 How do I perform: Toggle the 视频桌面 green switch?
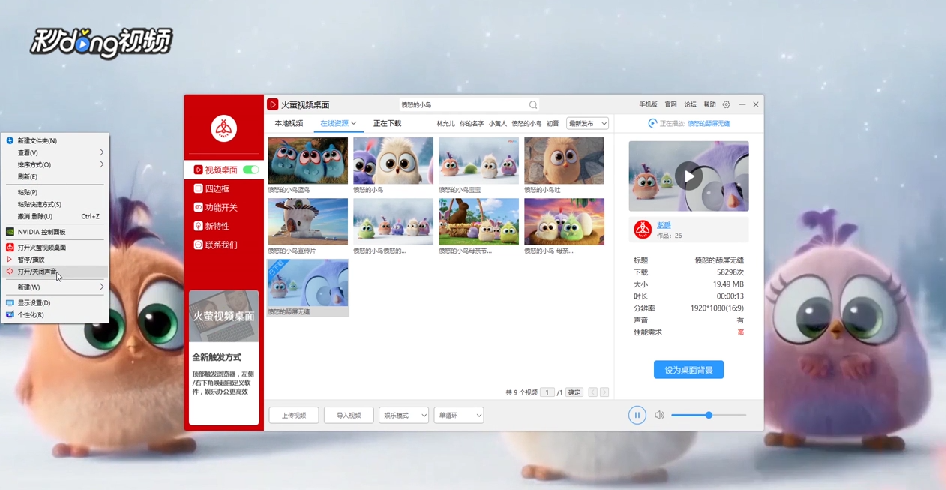tap(251, 170)
